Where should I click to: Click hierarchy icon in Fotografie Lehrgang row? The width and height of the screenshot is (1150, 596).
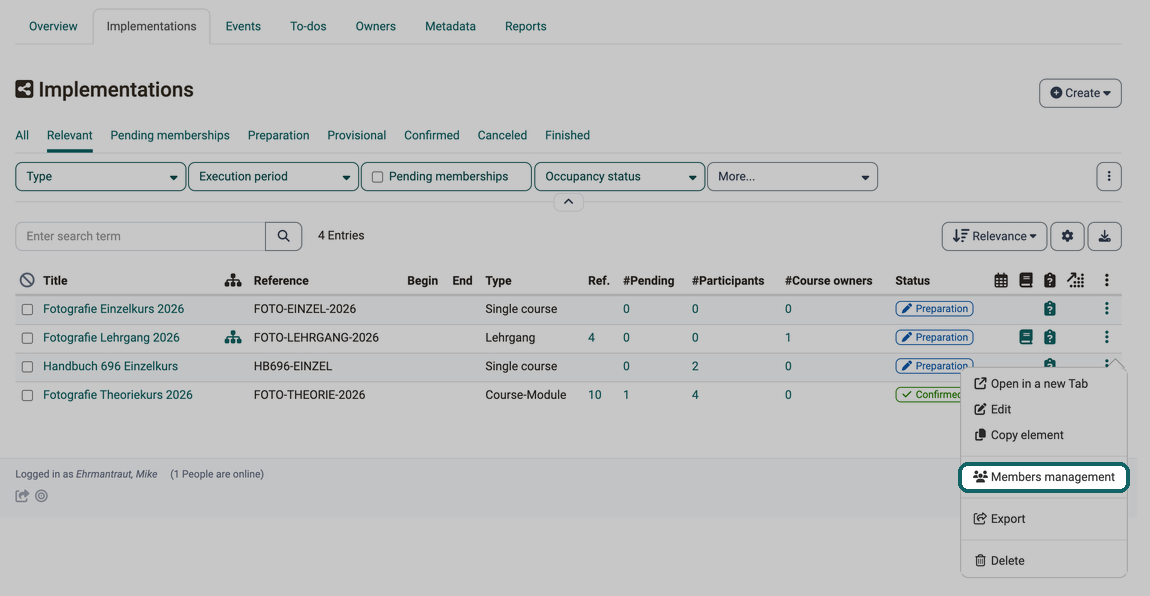click(x=233, y=337)
